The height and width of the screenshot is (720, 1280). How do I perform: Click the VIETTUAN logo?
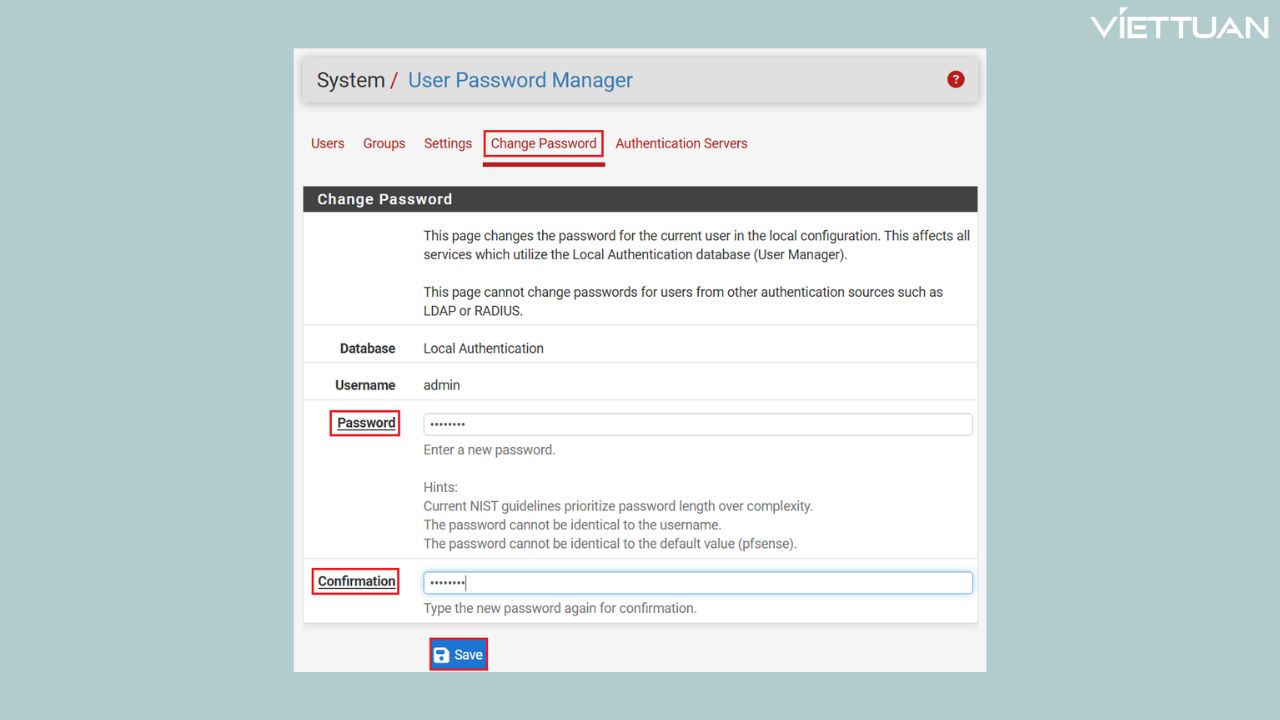coord(1179,25)
